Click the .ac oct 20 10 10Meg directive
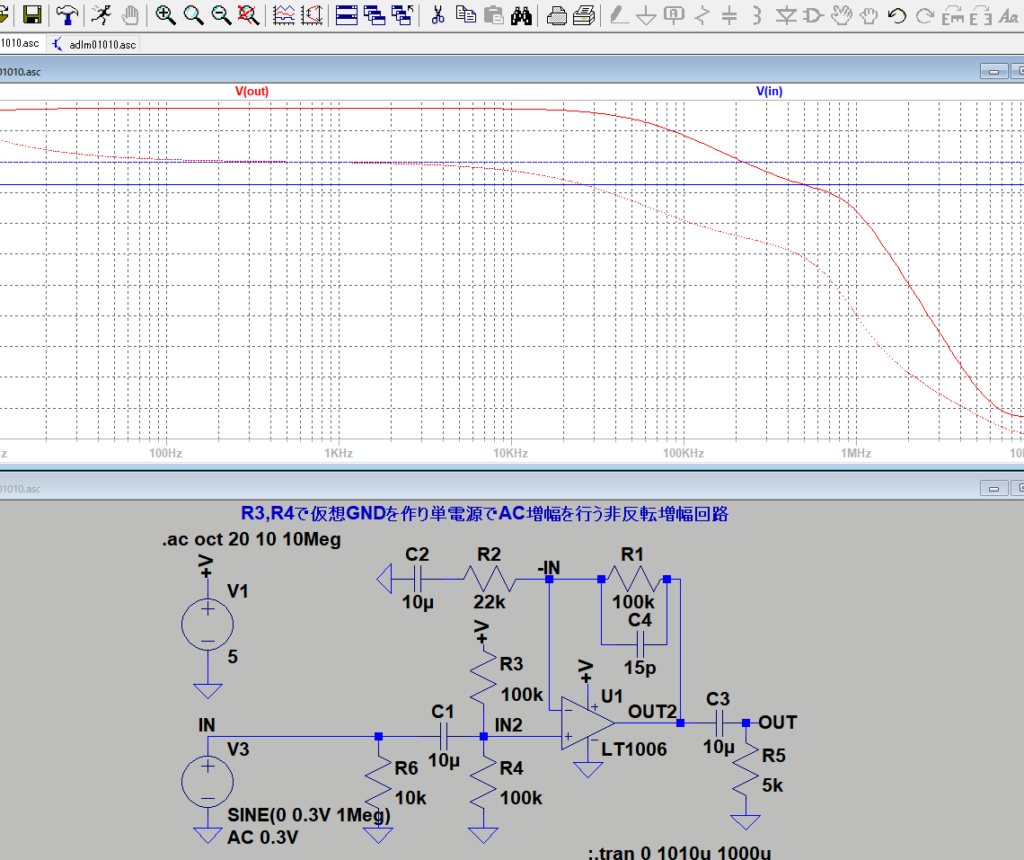The width and height of the screenshot is (1024, 860). (251, 540)
